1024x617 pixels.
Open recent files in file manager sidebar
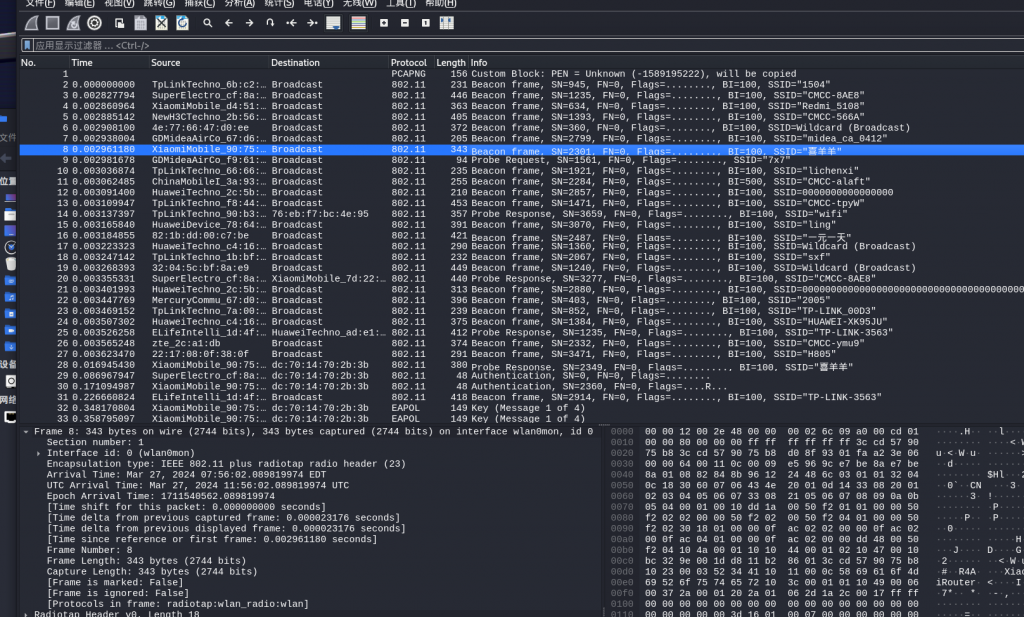tap(10, 247)
